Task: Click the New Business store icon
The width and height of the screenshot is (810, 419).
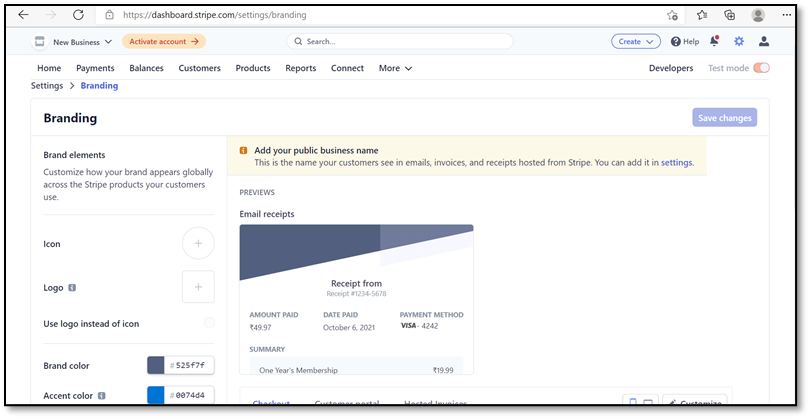Action: click(x=40, y=41)
